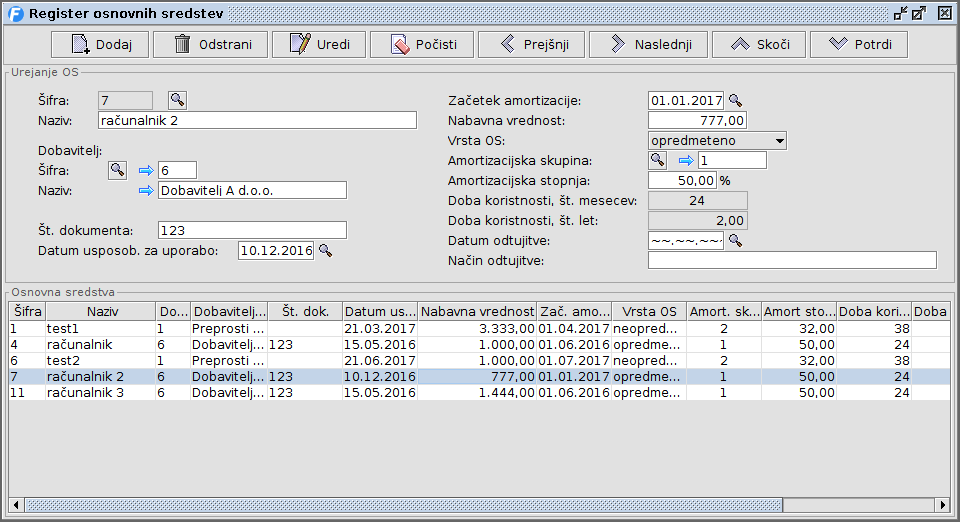Click the Odstrani trash button

[210, 45]
